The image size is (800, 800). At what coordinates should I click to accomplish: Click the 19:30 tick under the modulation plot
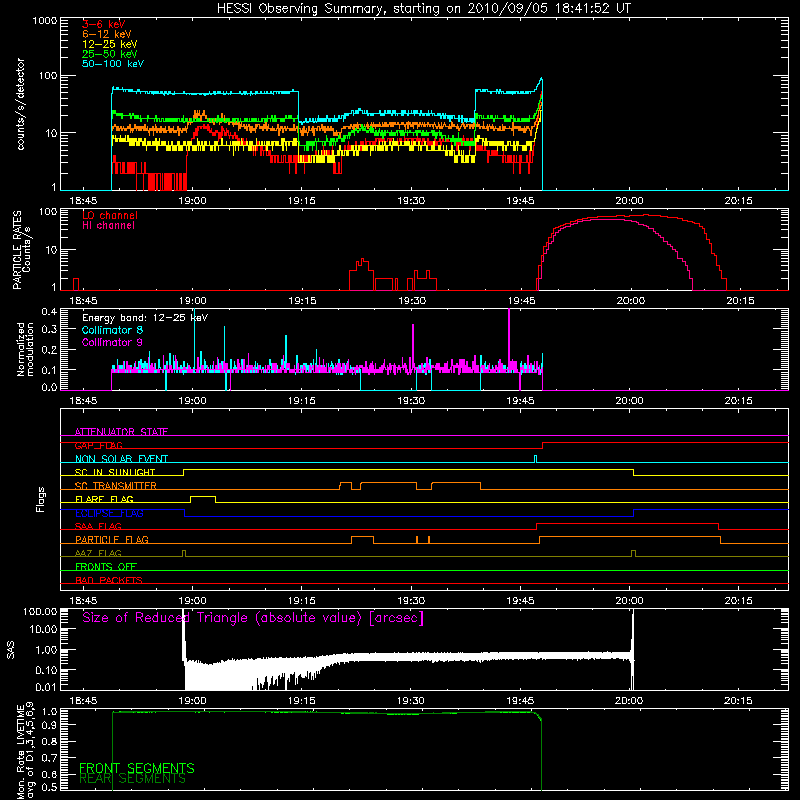pyautogui.click(x=411, y=401)
